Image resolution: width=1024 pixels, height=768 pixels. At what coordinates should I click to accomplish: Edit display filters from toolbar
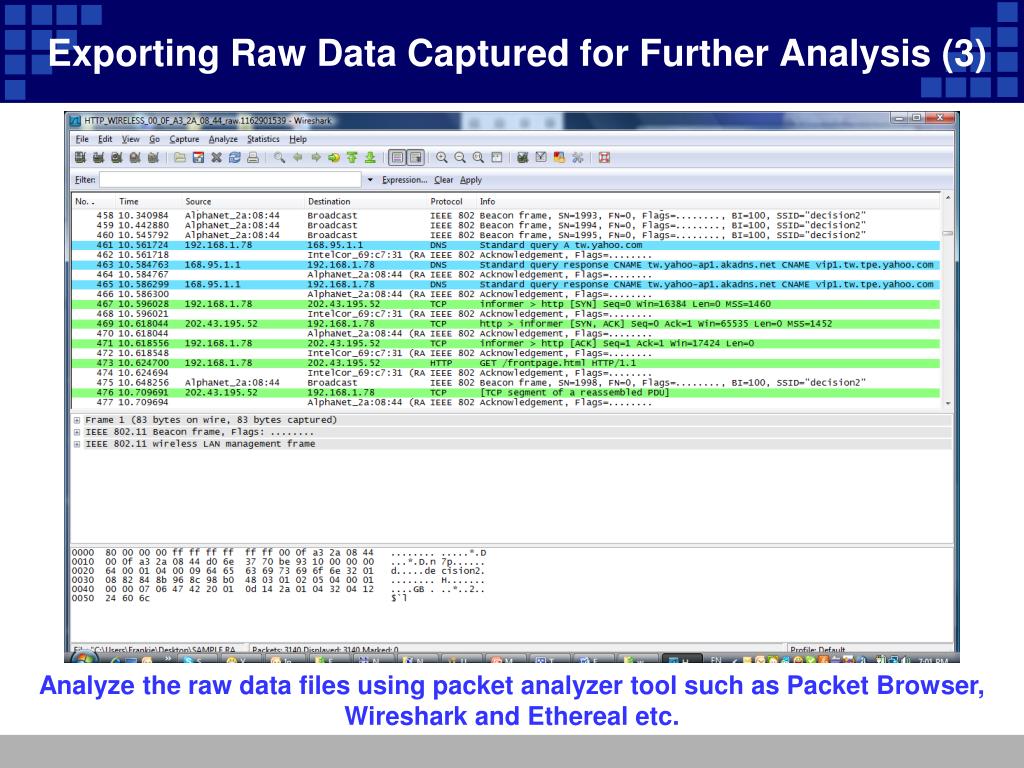(x=541, y=157)
